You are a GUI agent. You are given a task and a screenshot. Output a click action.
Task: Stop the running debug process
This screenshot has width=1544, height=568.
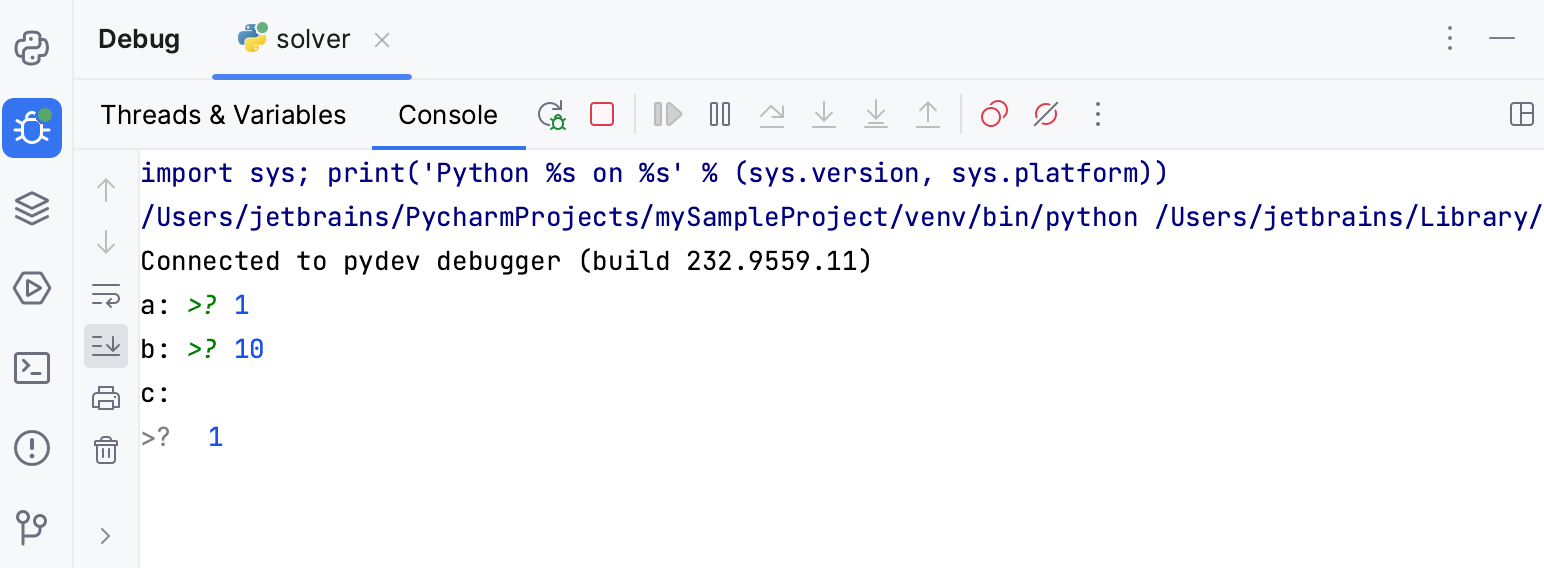[x=602, y=115]
